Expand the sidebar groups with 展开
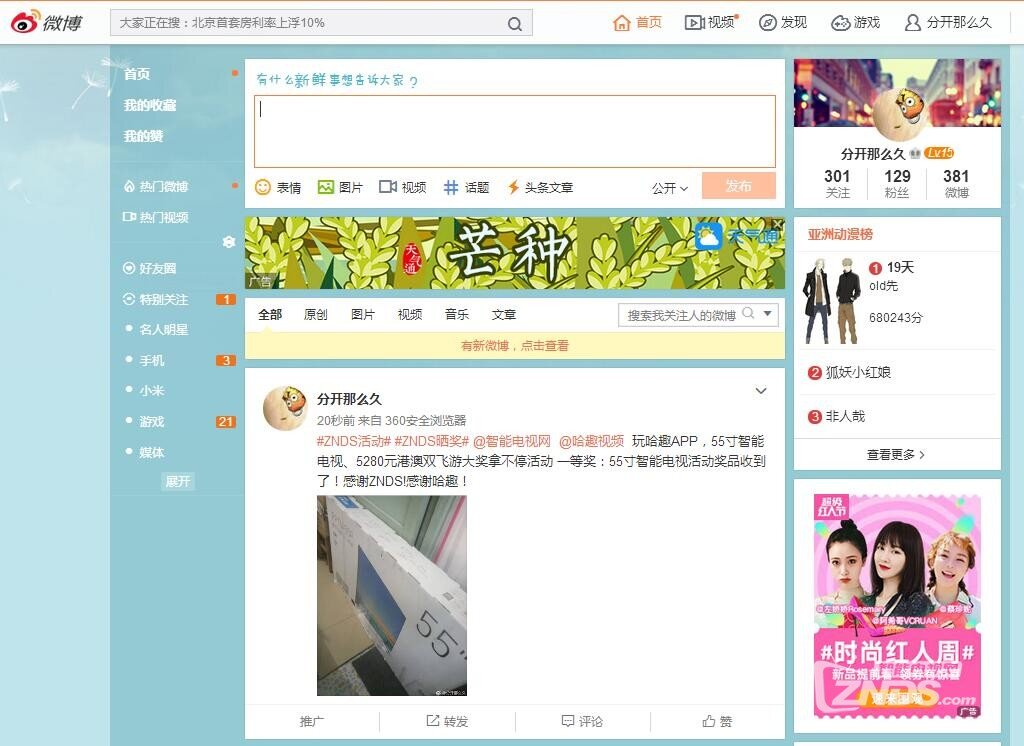1024x746 pixels. [178, 481]
